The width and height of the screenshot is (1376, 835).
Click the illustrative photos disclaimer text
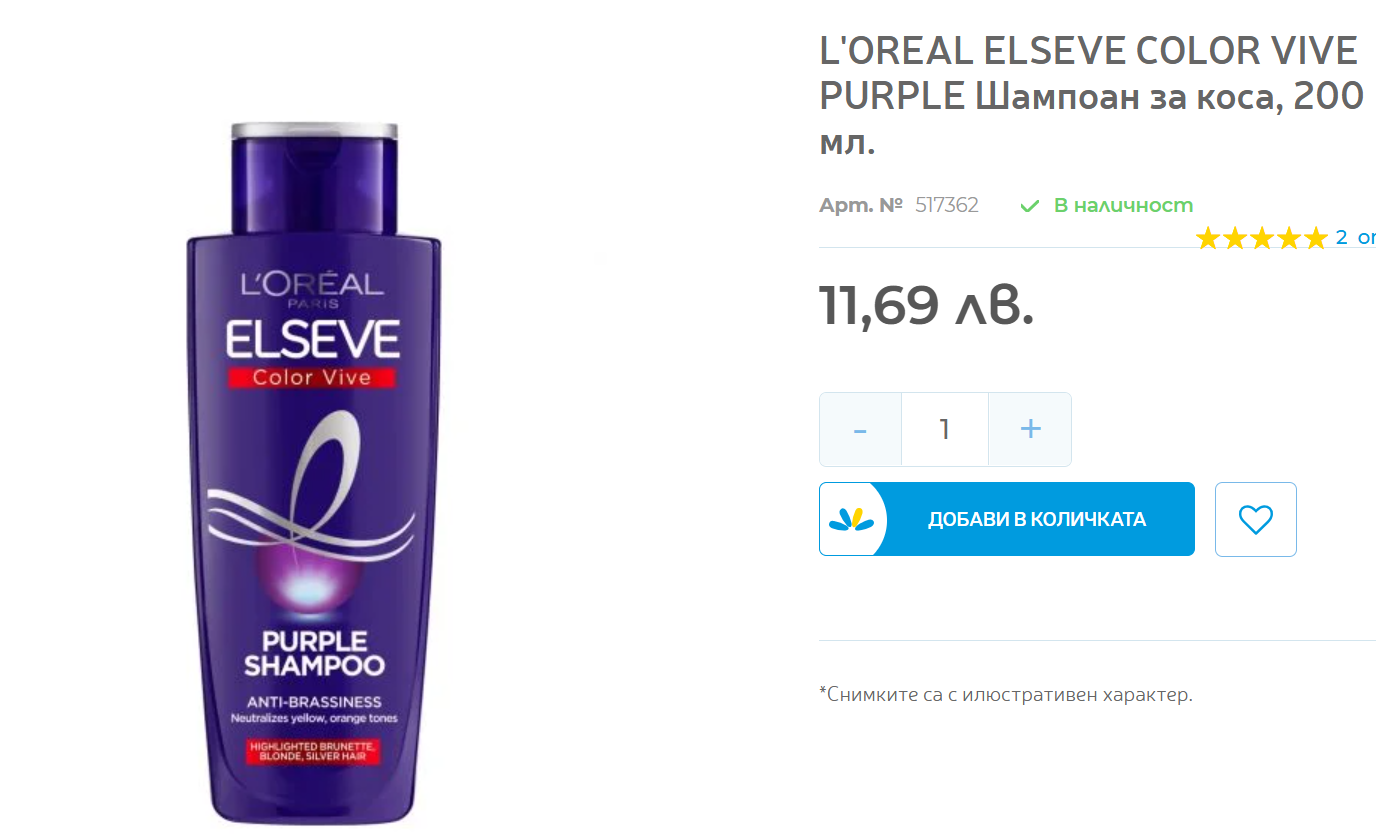pyautogui.click(x=1006, y=694)
